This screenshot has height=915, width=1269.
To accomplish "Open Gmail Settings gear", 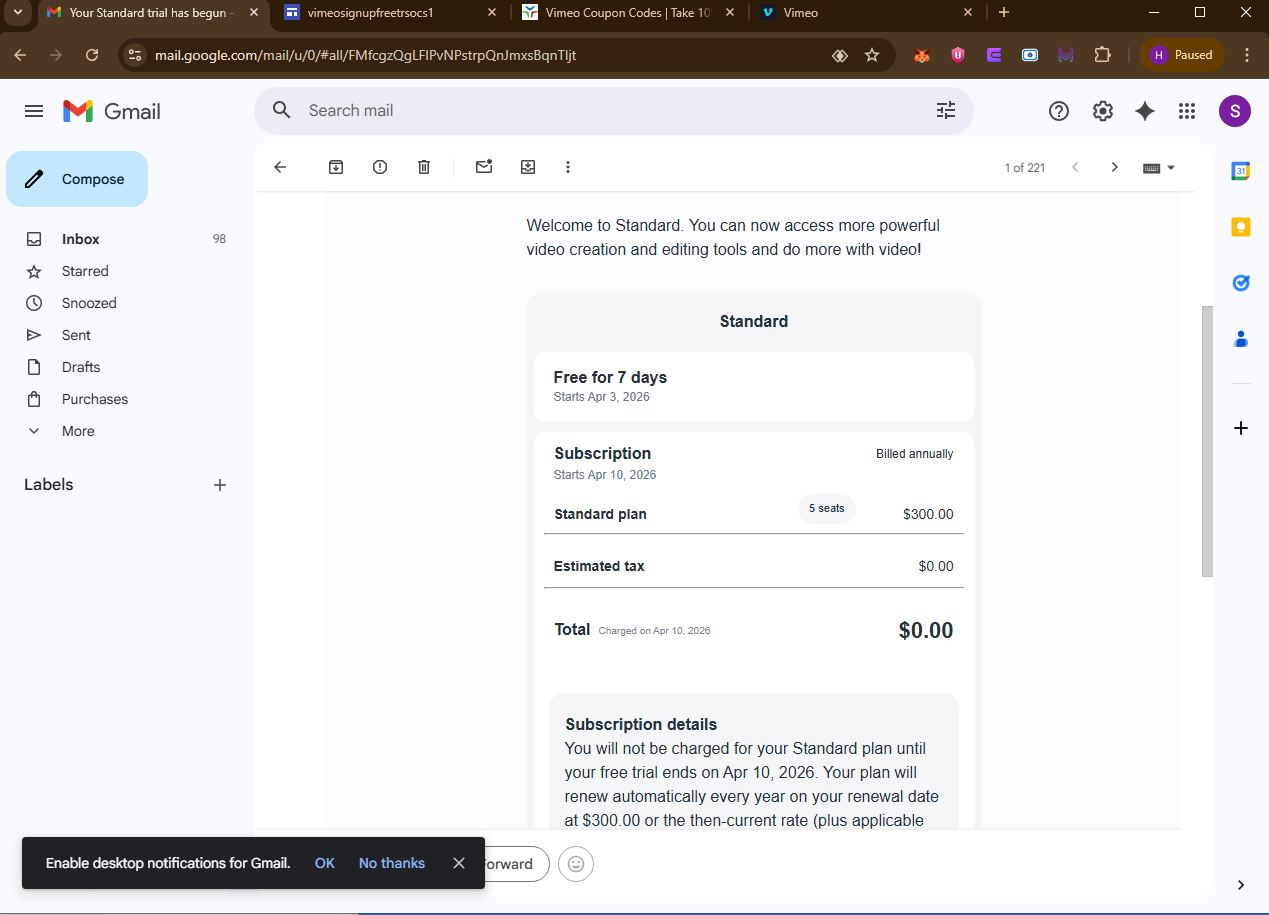I will 1103,111.
